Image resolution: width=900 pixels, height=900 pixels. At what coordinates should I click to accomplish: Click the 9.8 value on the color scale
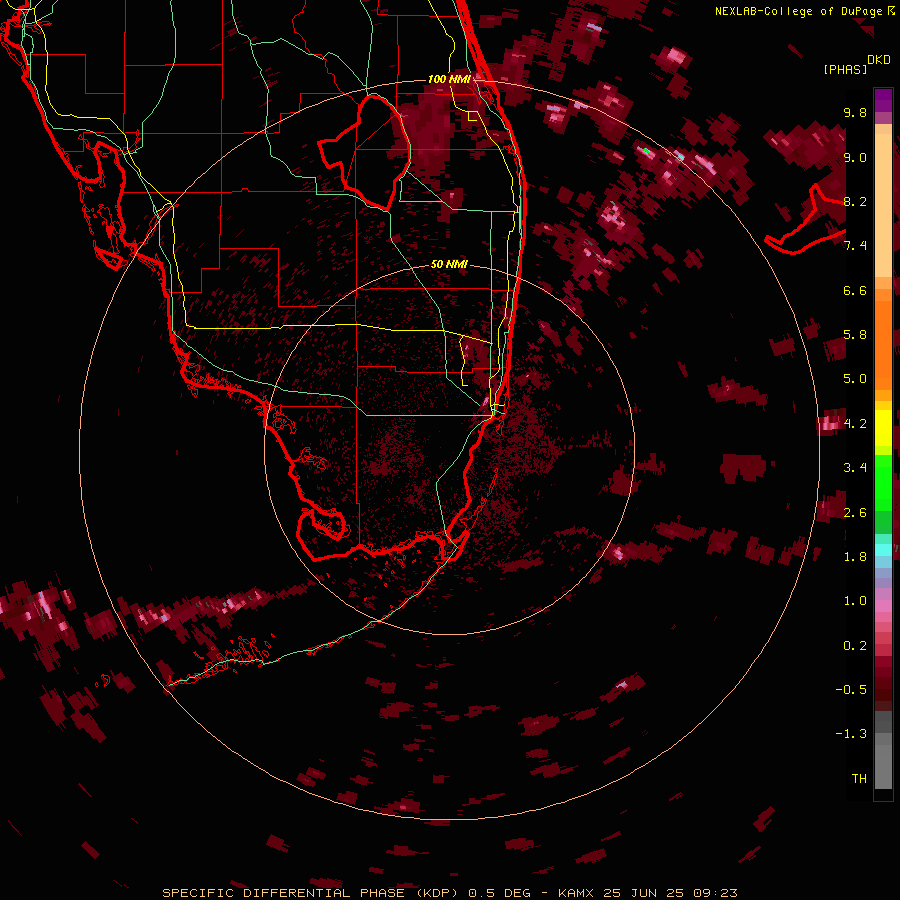click(855, 112)
